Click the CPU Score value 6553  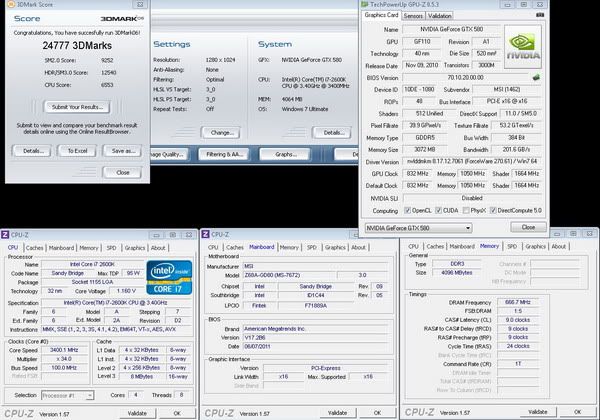pyautogui.click(x=107, y=85)
